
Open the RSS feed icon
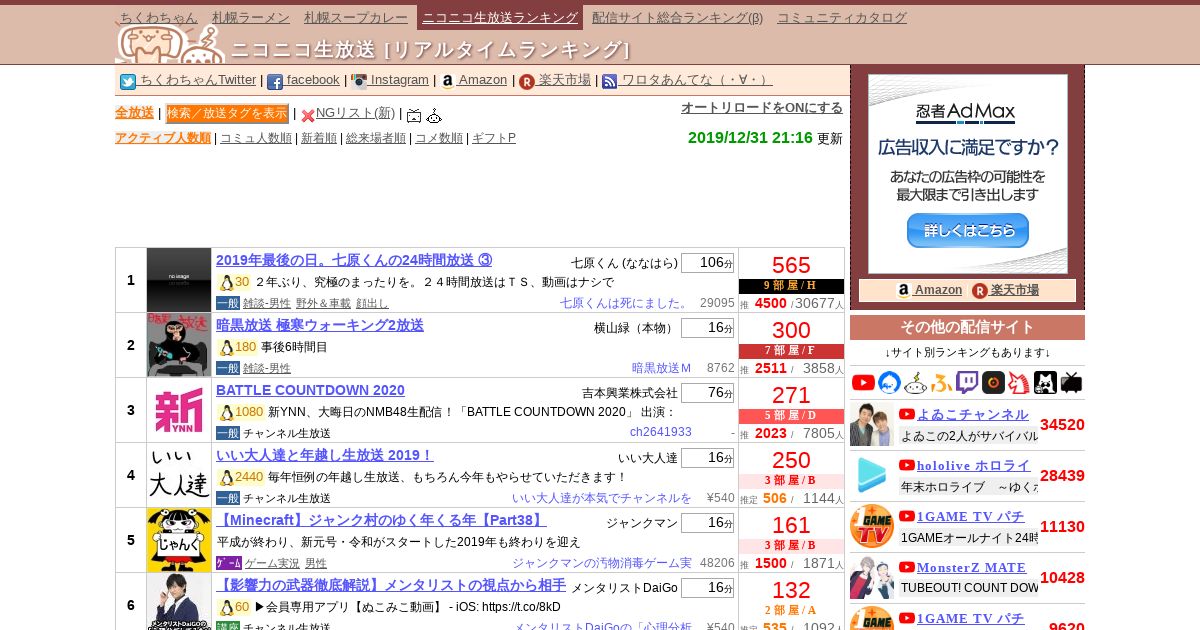[610, 82]
